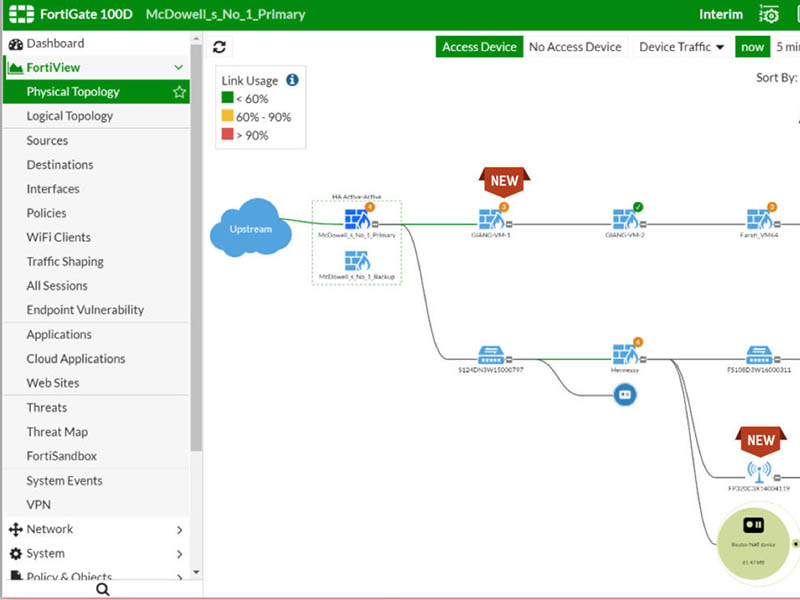Click the Router/NAT device bubble
This screenshot has height=600, width=800.
coord(753,543)
